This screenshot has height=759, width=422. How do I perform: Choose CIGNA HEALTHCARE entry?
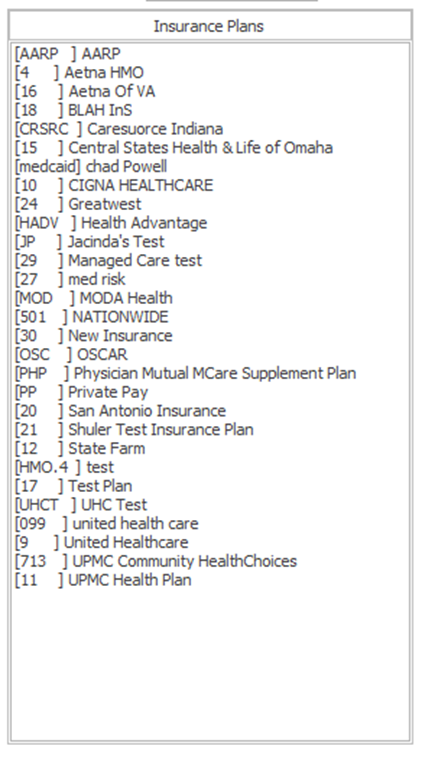114,185
